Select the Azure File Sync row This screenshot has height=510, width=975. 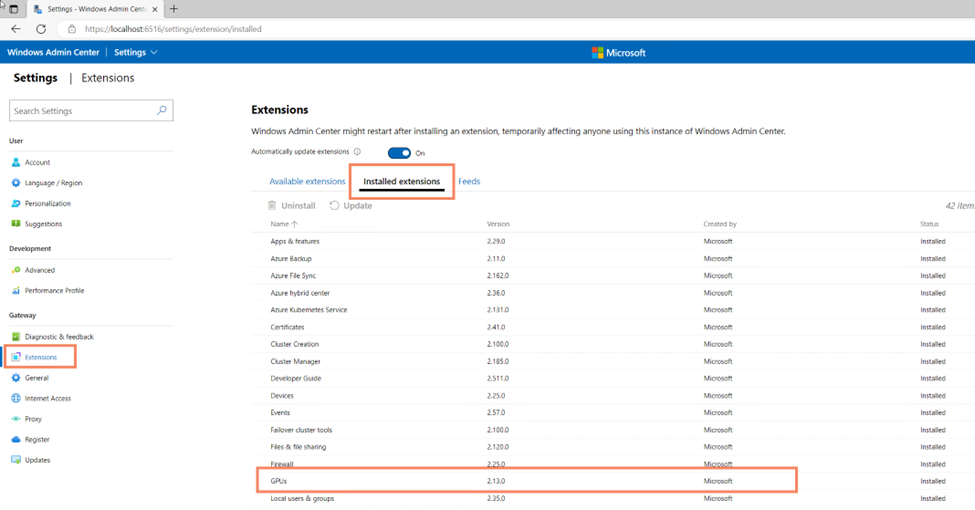[612, 276]
